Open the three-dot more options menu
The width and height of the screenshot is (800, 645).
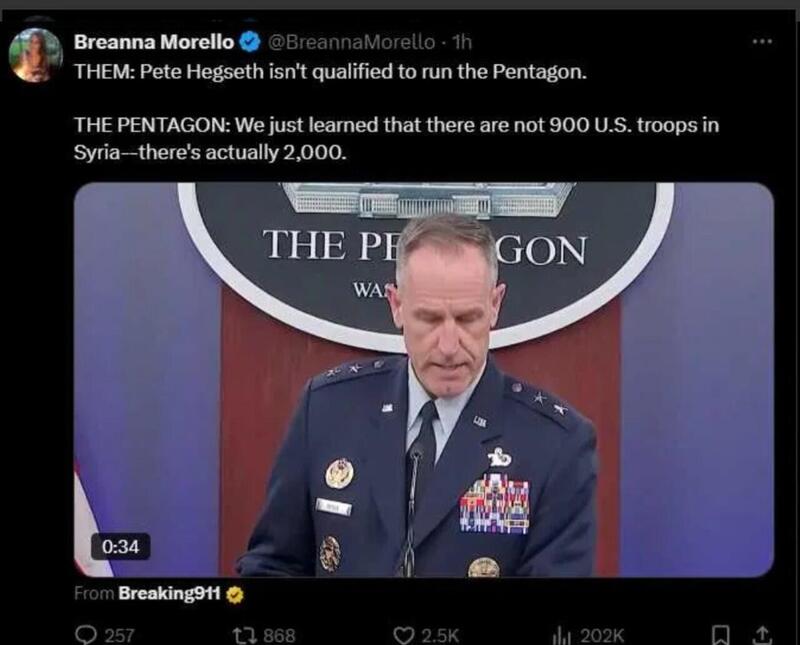pos(762,41)
